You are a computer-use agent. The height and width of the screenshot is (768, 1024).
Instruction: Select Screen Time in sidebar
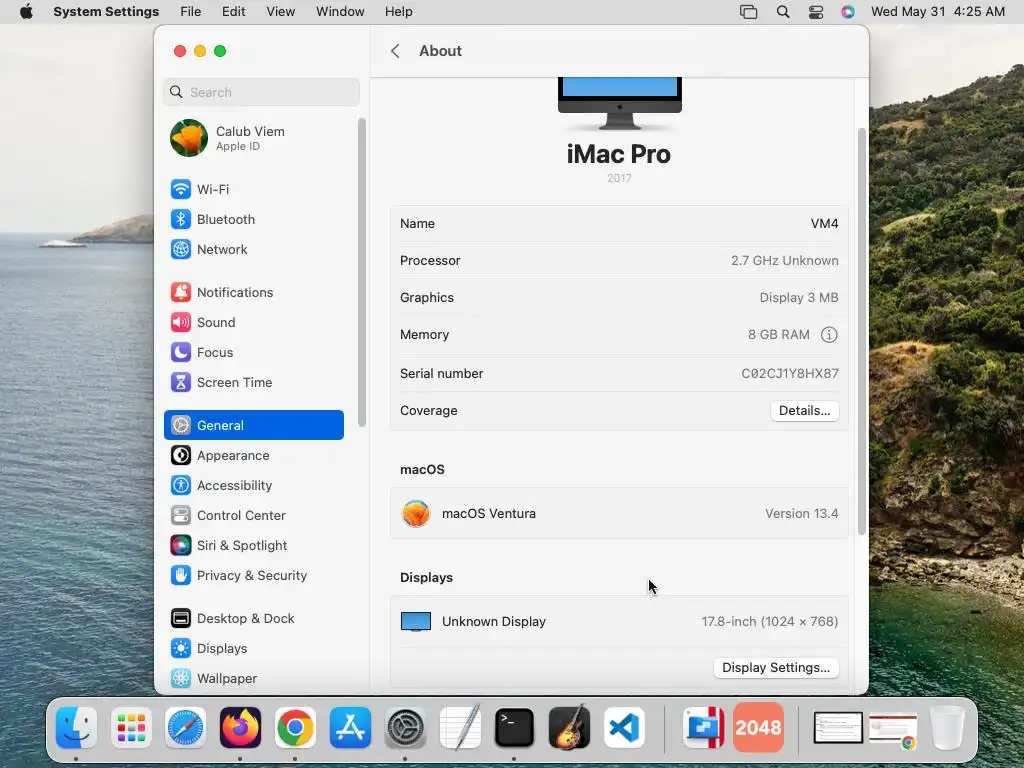[253, 383]
